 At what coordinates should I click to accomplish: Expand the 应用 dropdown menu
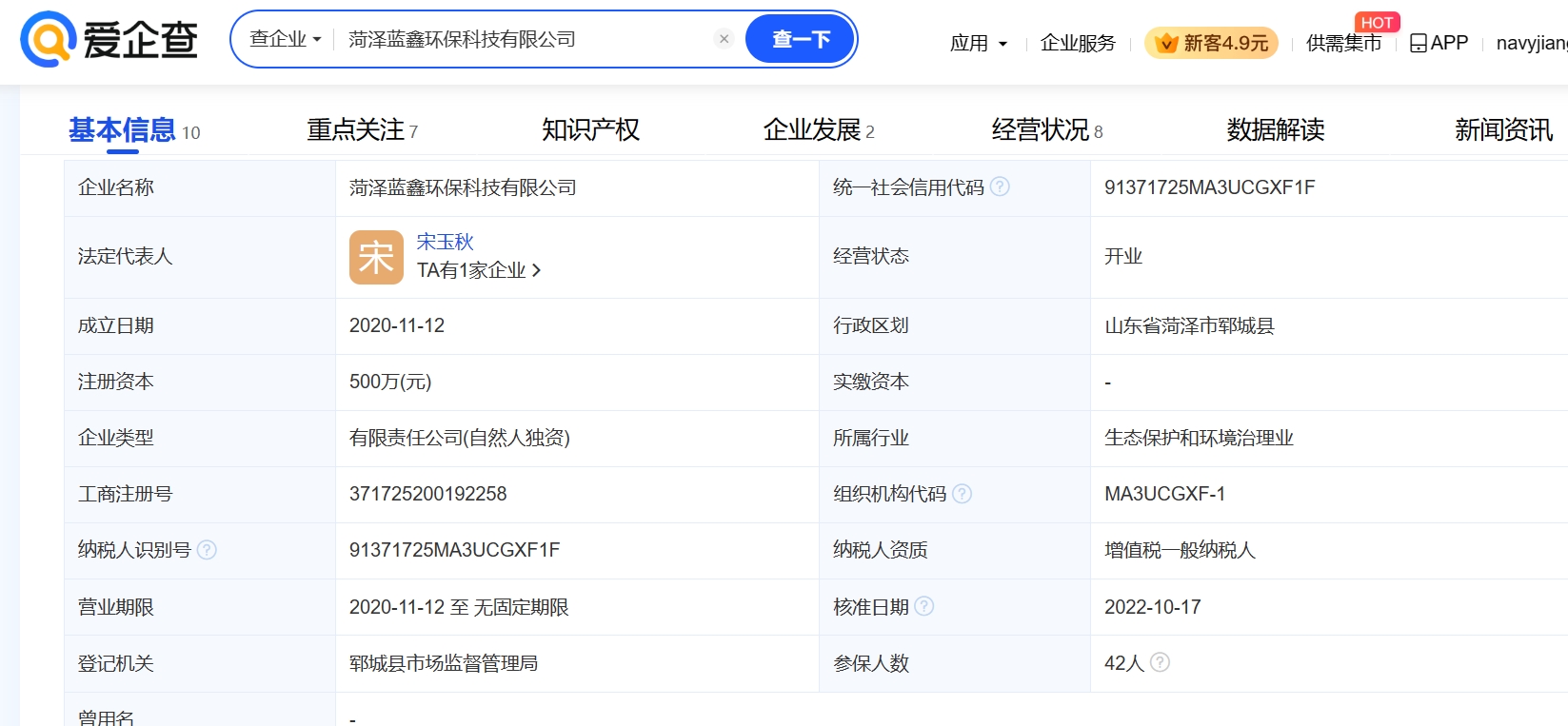pyautogui.click(x=978, y=43)
